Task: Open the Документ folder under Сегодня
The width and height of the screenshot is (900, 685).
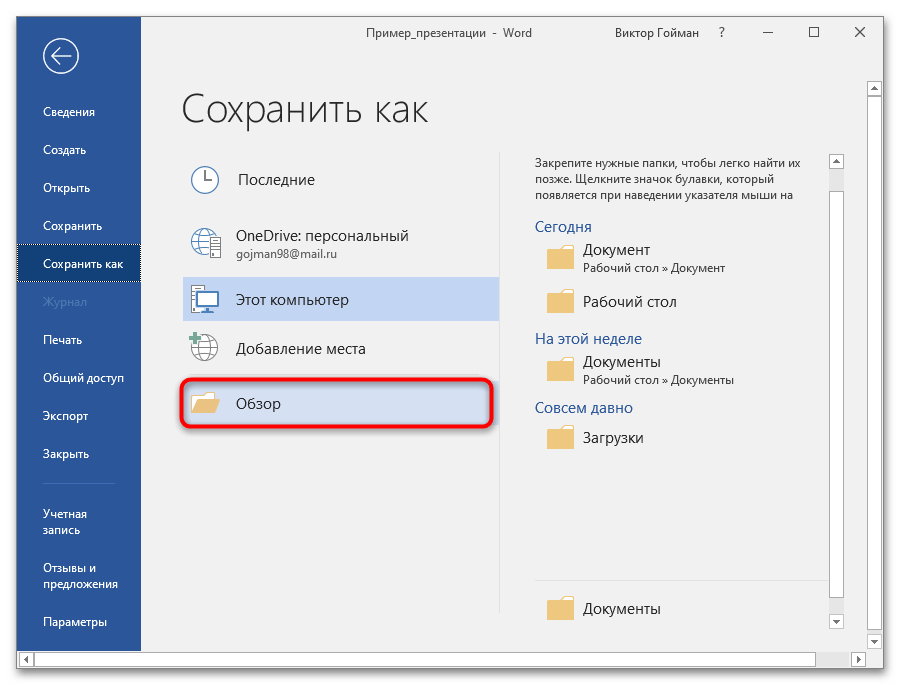Action: 681,258
